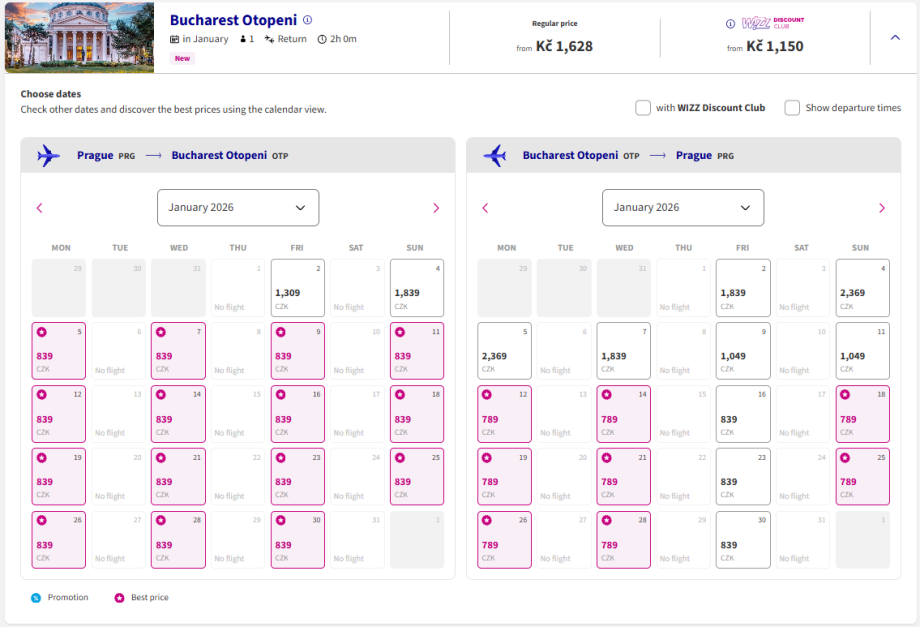The height and width of the screenshot is (627, 920).
Task: Go to previous month in Bucharest–Prague calendar
Action: [x=485, y=208]
